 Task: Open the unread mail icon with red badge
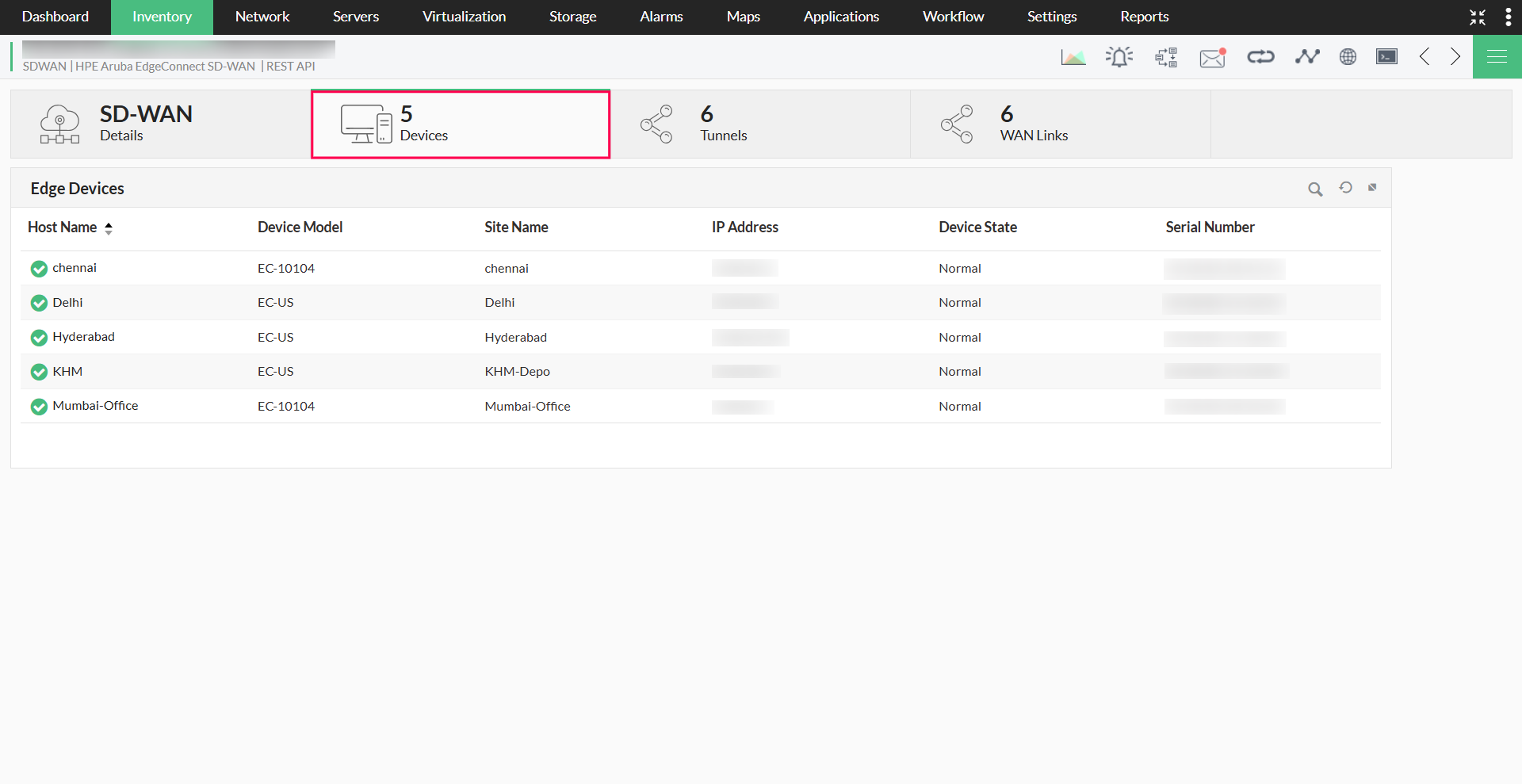click(1212, 56)
